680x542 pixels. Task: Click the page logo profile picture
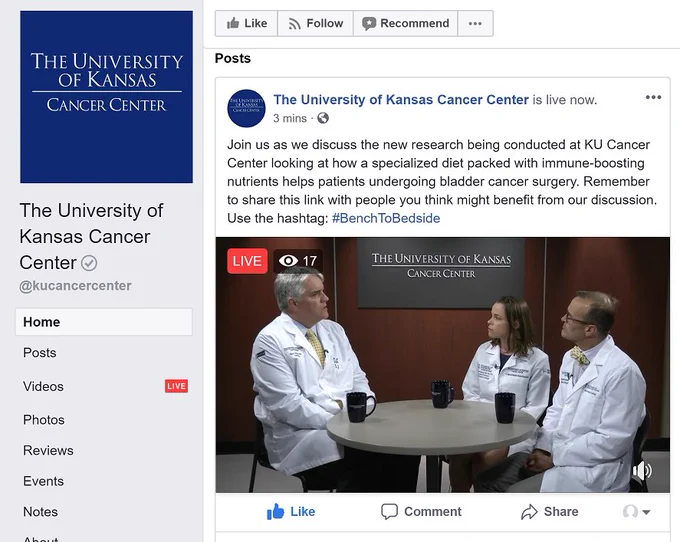(106, 97)
